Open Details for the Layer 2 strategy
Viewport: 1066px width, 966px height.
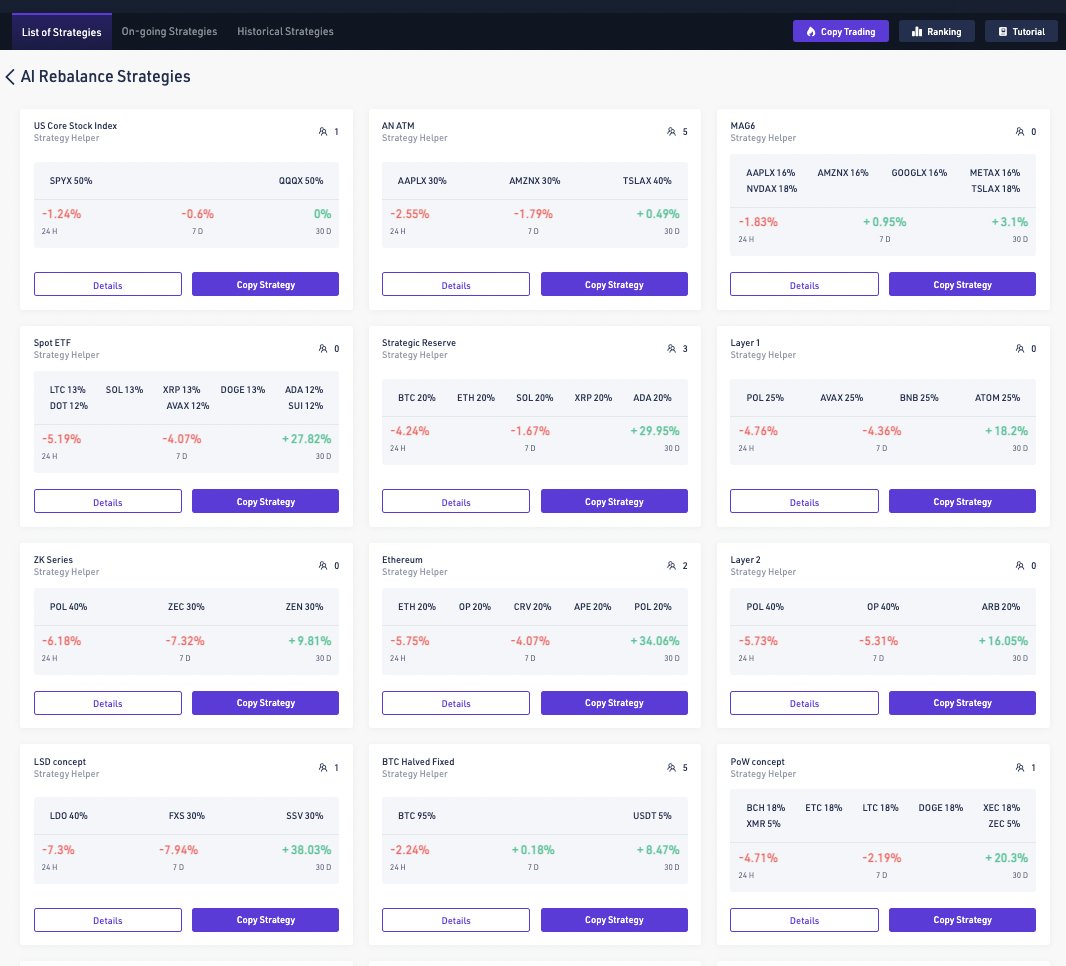[804, 703]
